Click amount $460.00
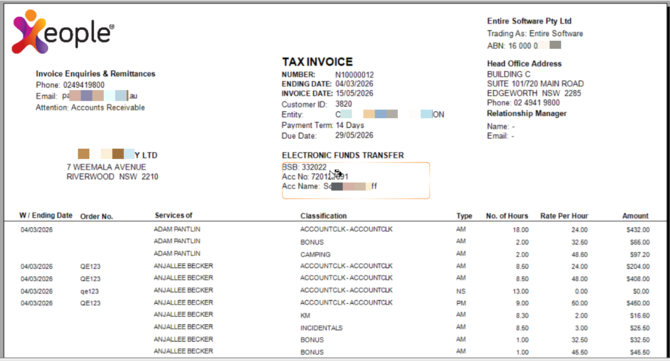This screenshot has height=361, width=670. (638, 303)
